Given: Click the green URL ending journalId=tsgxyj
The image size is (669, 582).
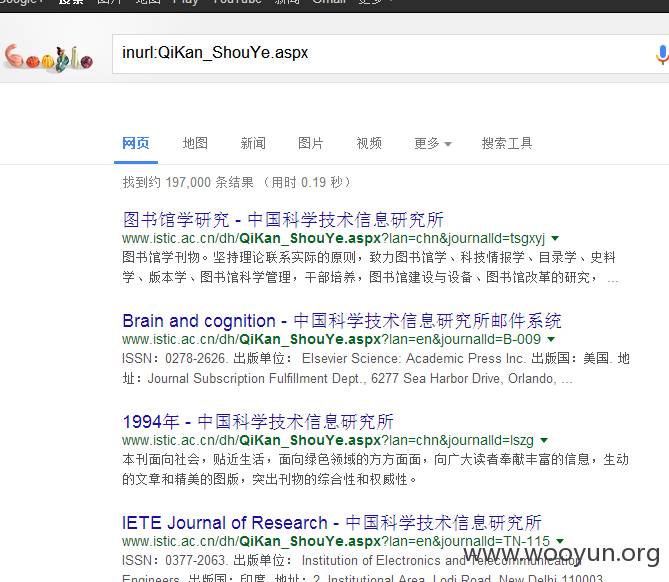Looking at the screenshot, I should pos(334,238).
